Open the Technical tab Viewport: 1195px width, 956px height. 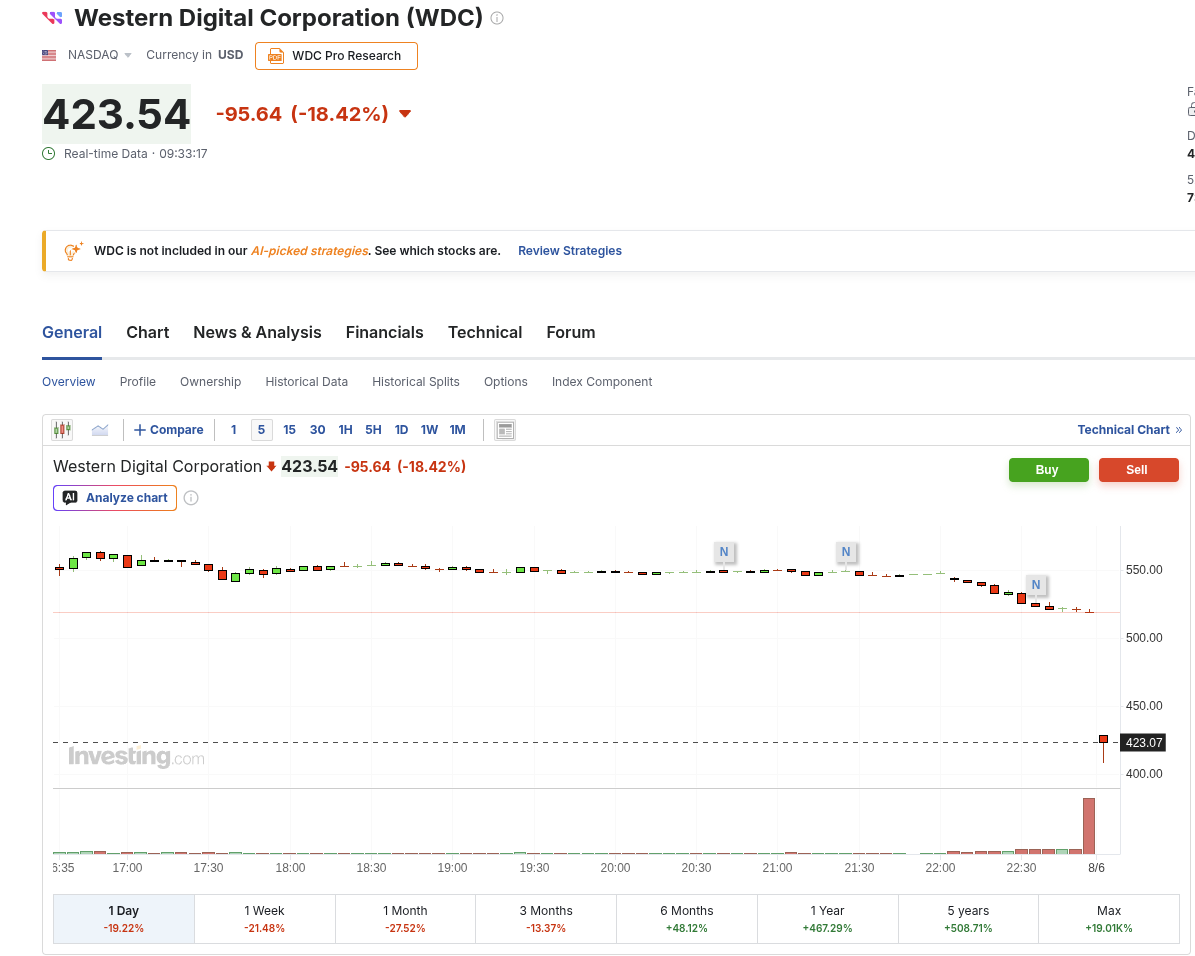click(485, 332)
